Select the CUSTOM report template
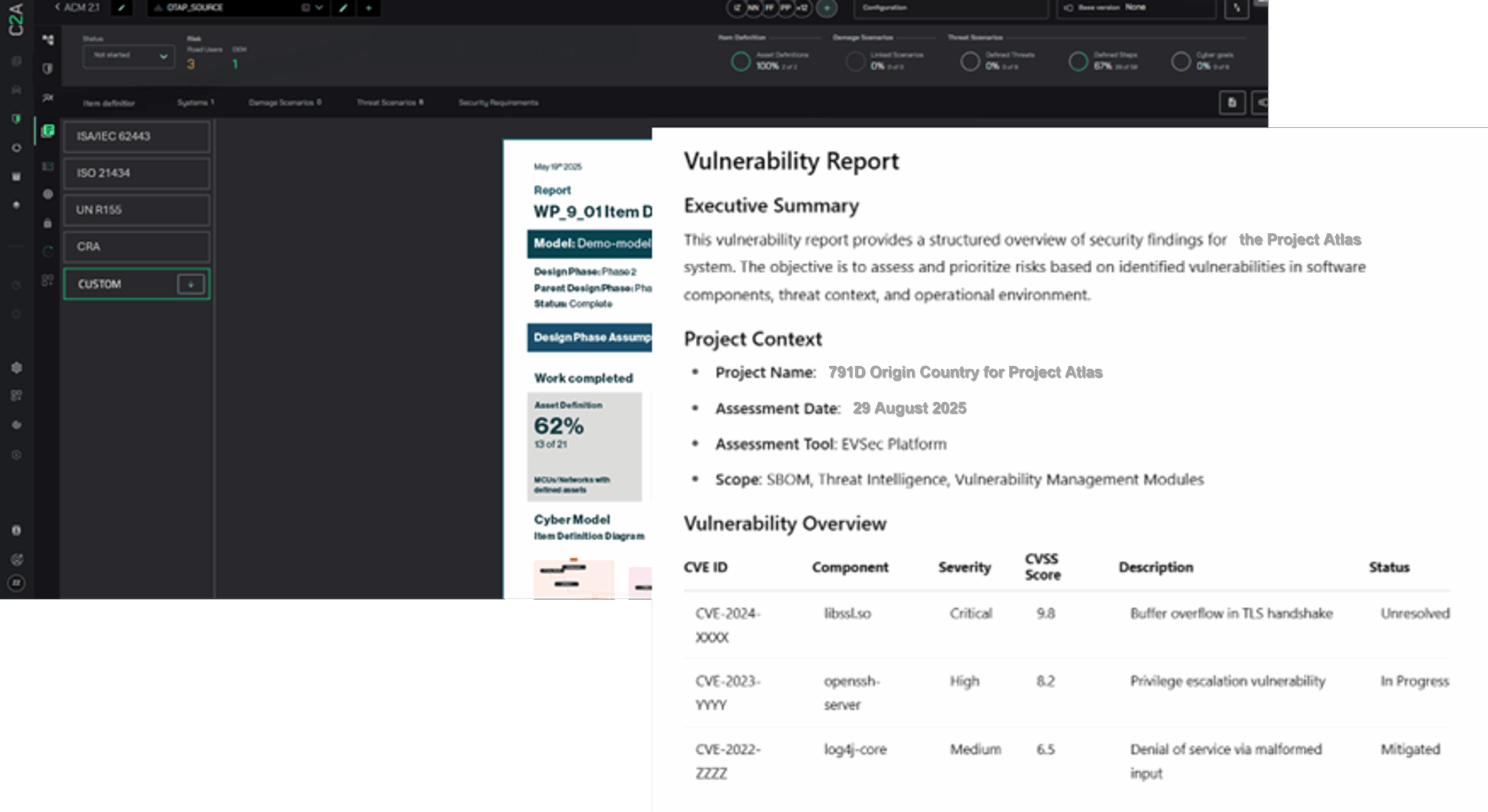Viewport: 1488px width, 812px height. [x=137, y=284]
